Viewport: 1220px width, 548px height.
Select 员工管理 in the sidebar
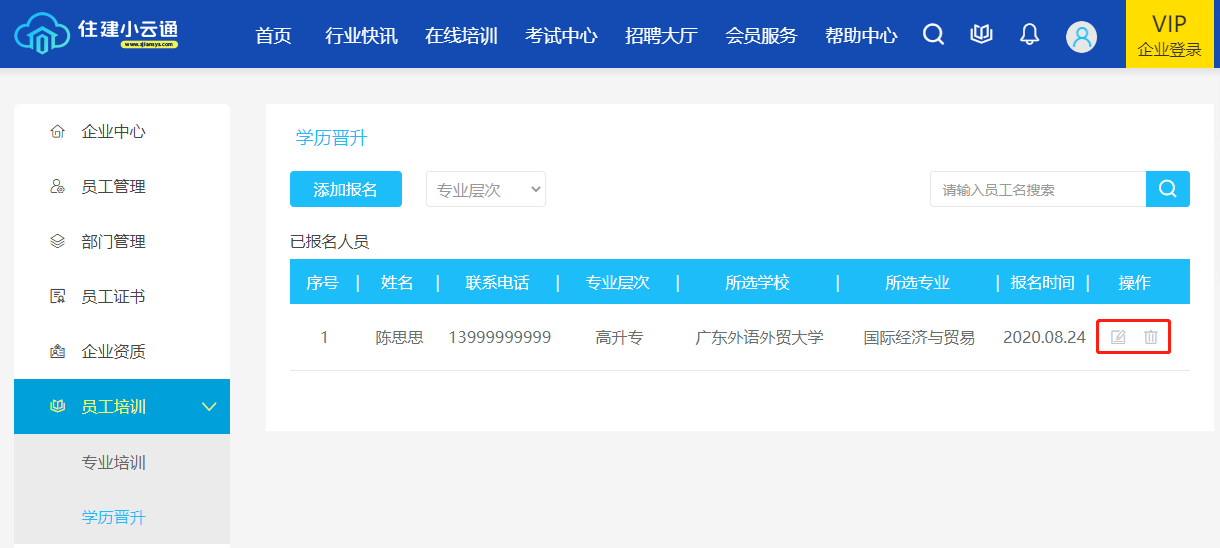point(113,187)
